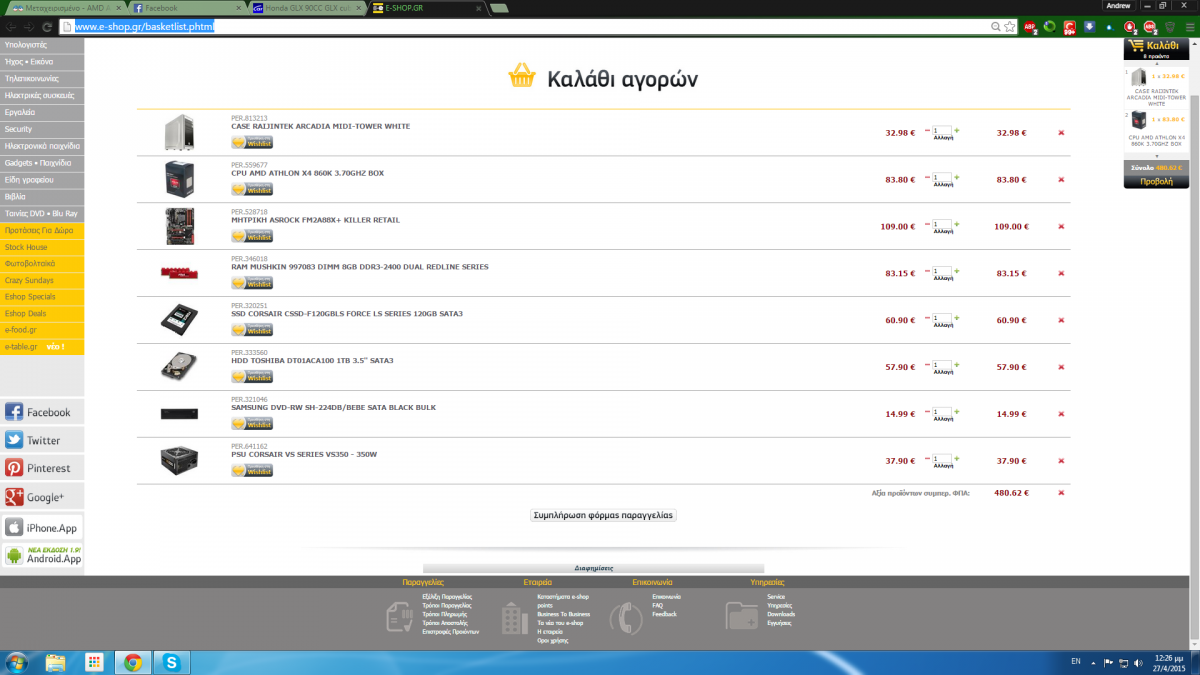Open the Android.App download button
Screen dimensions: 1200x675
point(42,555)
